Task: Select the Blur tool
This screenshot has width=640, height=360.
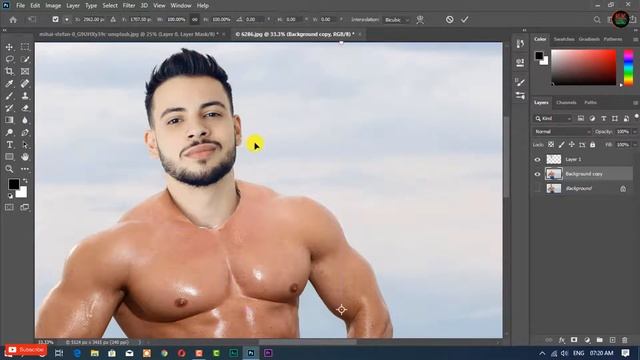Action: pos(25,120)
